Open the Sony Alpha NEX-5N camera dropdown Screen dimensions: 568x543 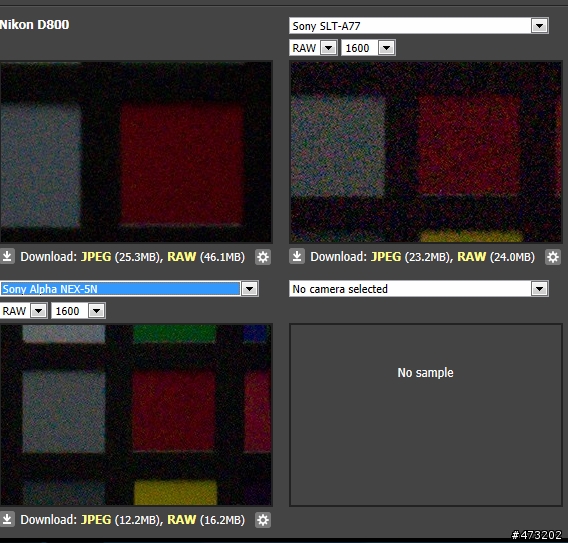[x=129, y=289]
